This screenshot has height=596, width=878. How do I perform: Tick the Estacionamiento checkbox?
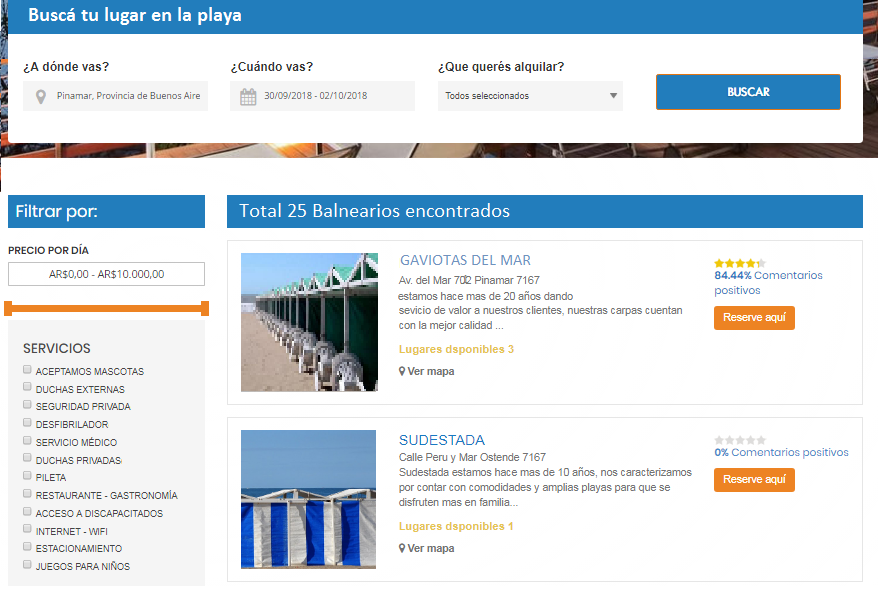point(27,547)
